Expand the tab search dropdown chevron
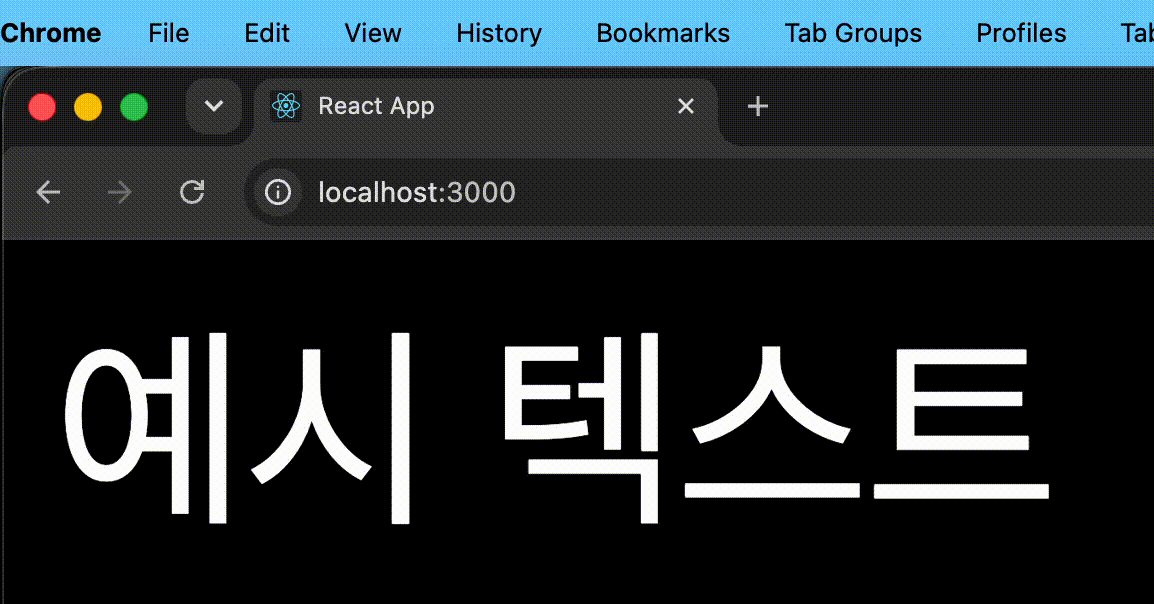 213,107
